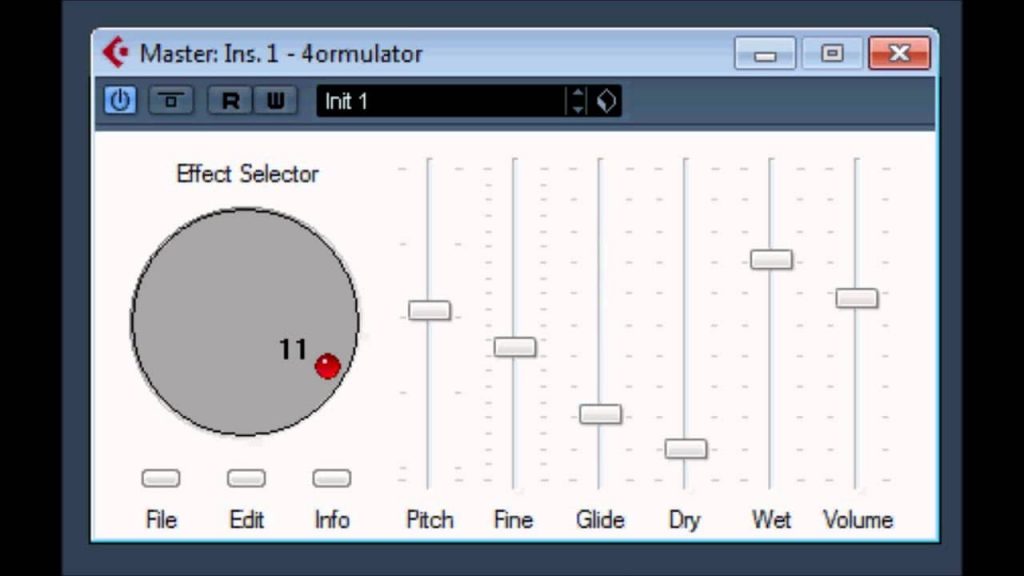Click the button above File
The image size is (1024, 576).
coord(161,479)
